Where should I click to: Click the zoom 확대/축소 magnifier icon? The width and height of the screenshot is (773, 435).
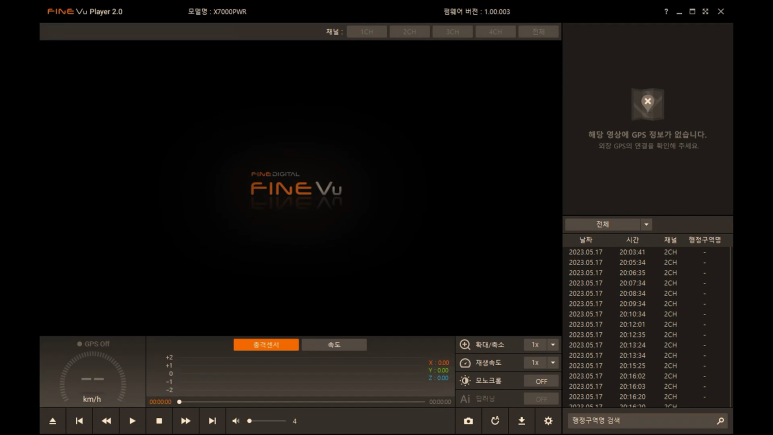pyautogui.click(x=465, y=345)
